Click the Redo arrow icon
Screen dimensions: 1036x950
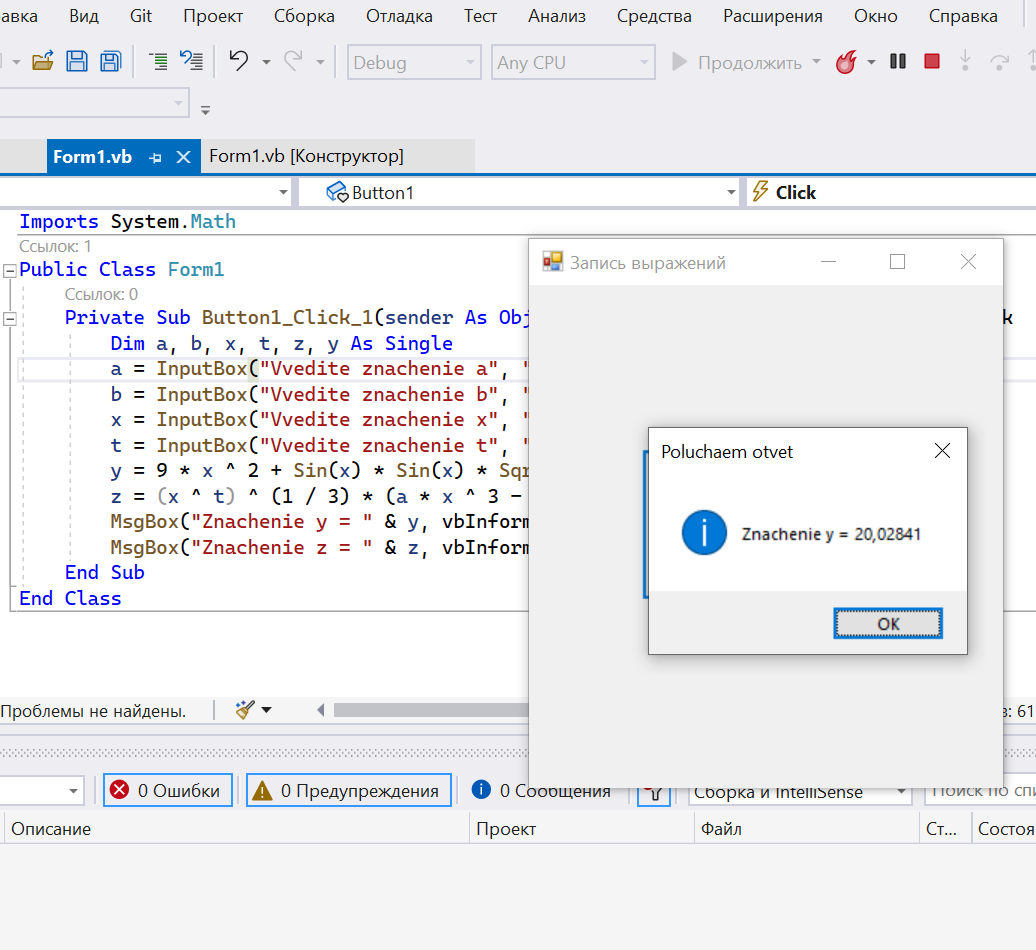[x=293, y=61]
